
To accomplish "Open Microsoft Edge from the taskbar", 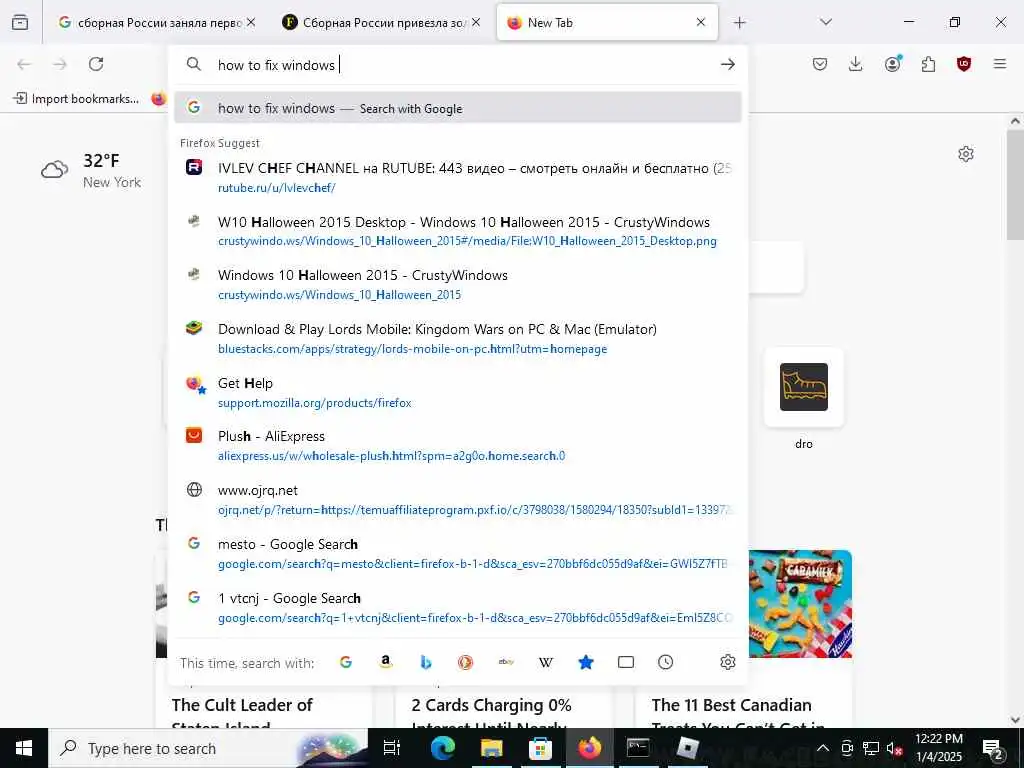I will (x=443, y=748).
